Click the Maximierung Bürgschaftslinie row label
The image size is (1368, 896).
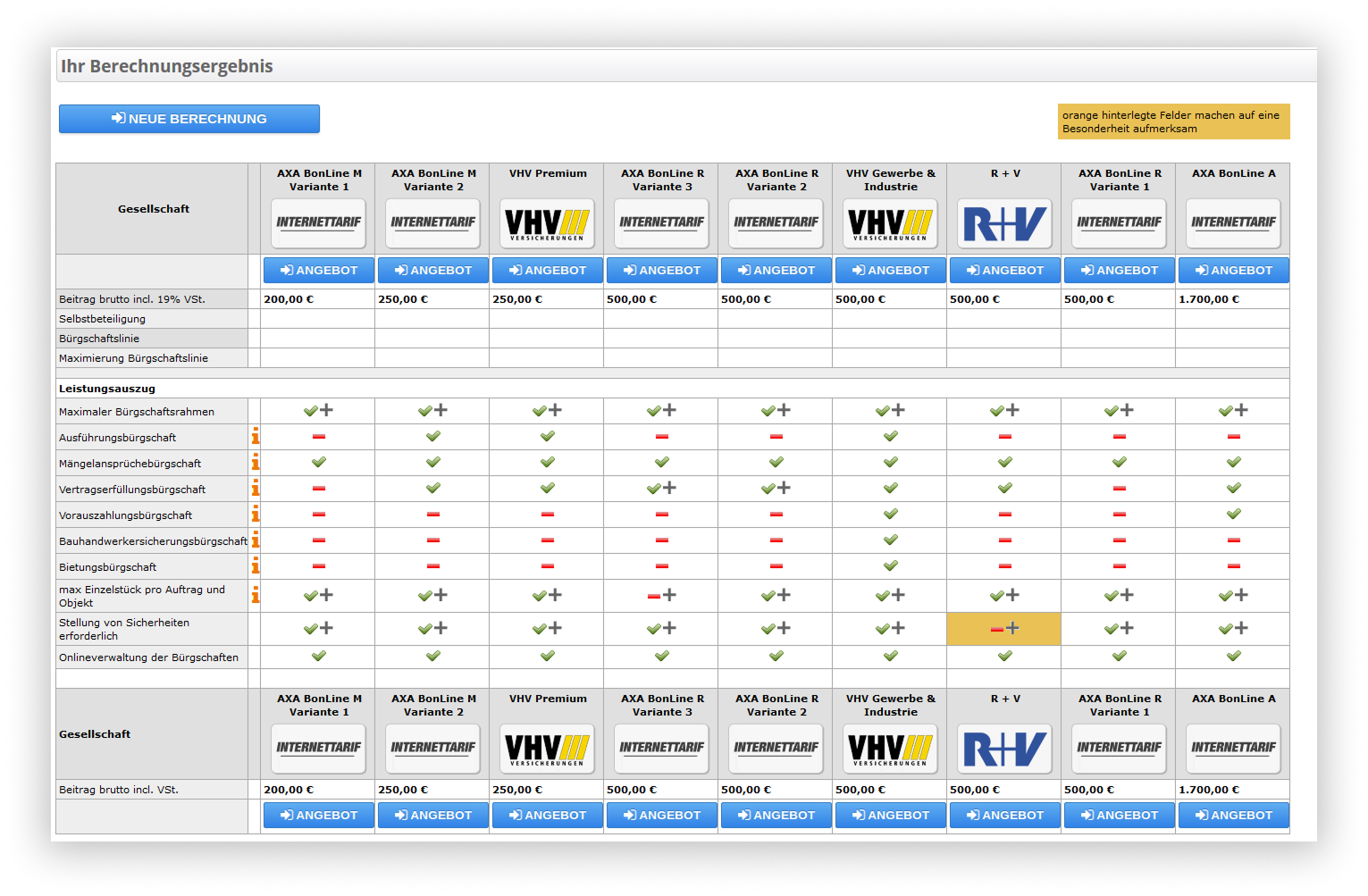tap(133, 358)
